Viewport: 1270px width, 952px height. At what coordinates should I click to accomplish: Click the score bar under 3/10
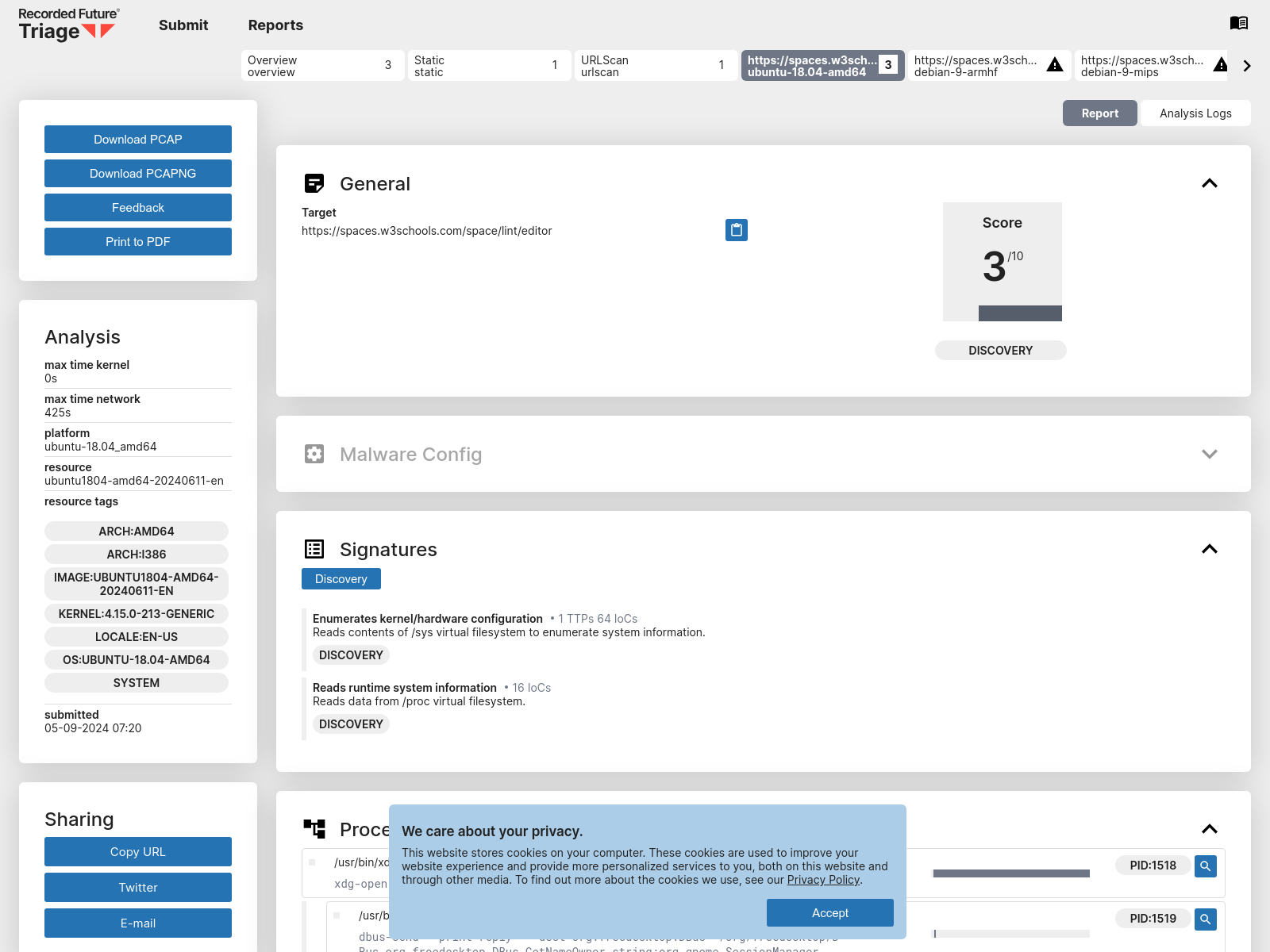click(x=1020, y=313)
